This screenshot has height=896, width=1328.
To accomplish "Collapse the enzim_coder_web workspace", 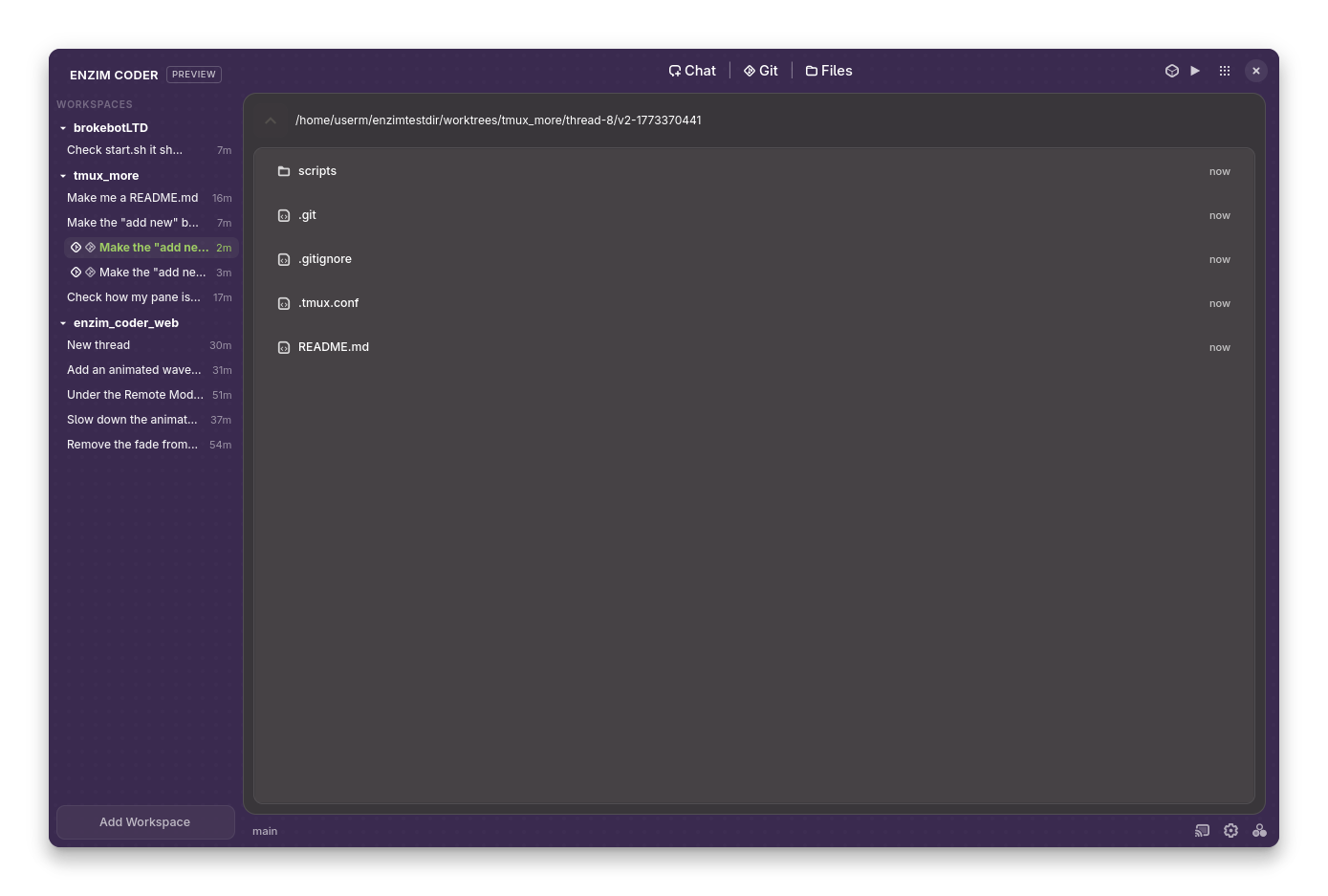I will tap(63, 322).
